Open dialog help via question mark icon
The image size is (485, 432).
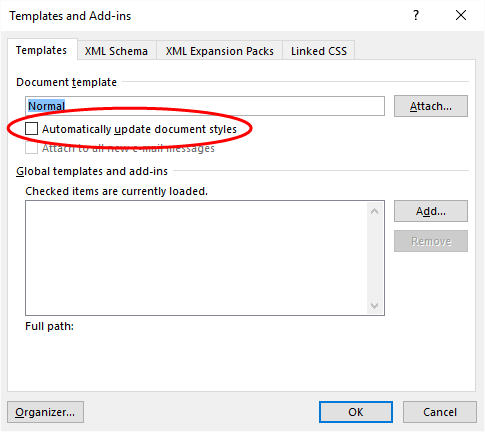[416, 15]
